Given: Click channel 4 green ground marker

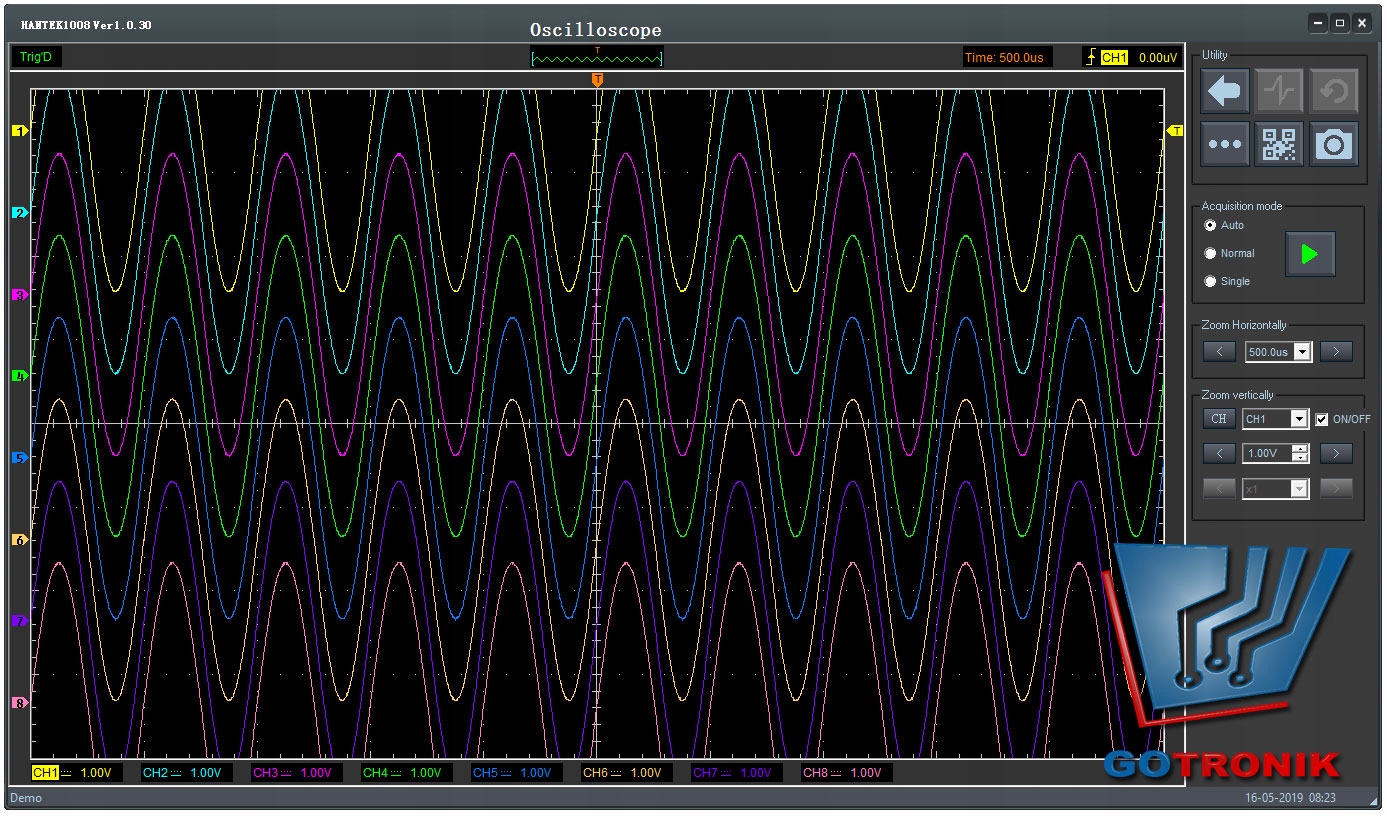Looking at the screenshot, I should (19, 376).
